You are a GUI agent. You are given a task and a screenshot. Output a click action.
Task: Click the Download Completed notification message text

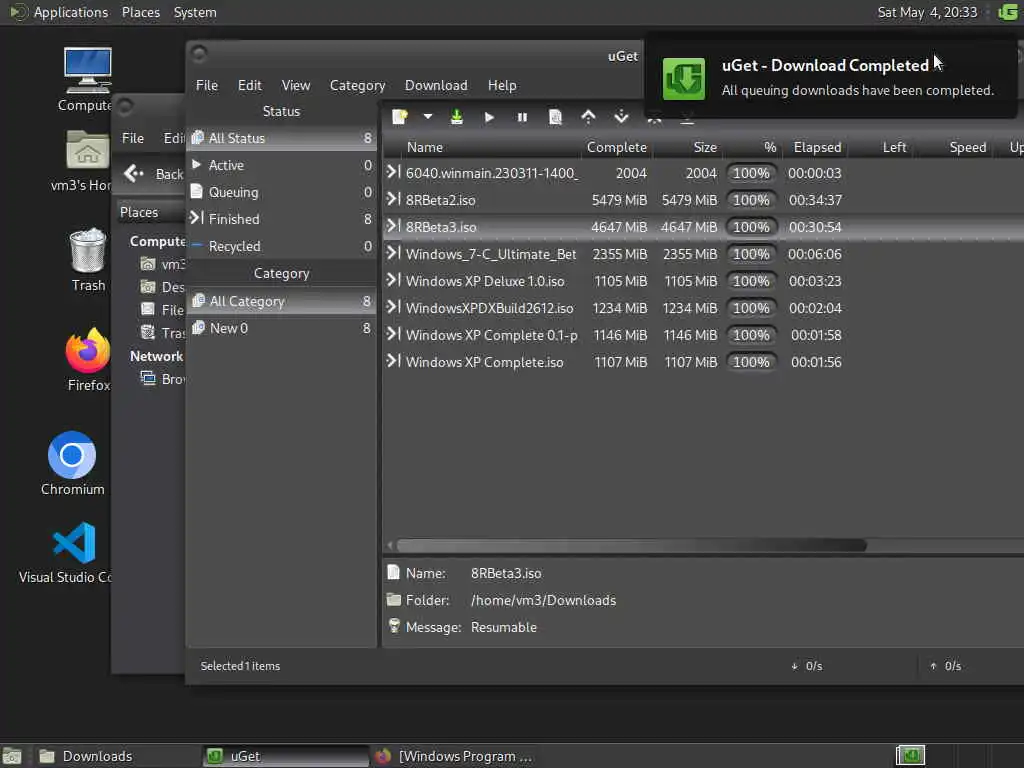(x=857, y=90)
